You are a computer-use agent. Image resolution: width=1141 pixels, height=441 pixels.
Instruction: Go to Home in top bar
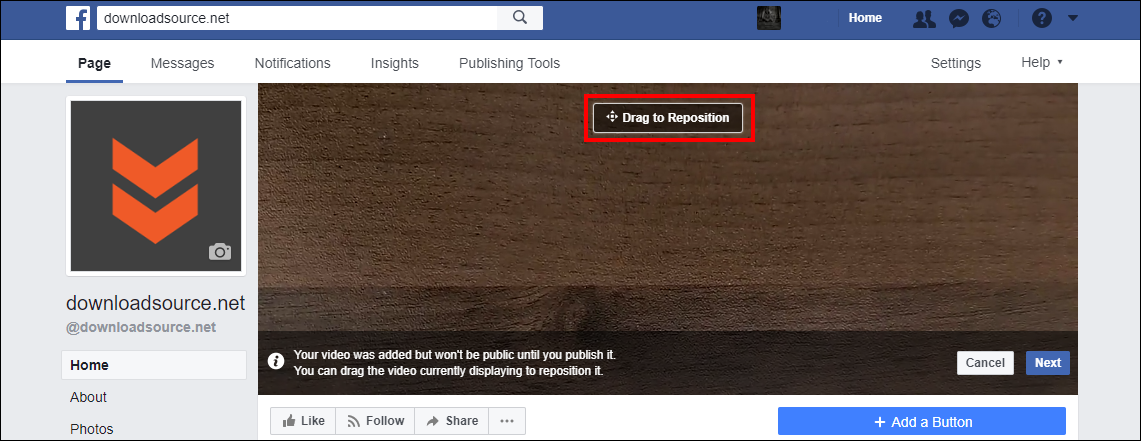865,18
